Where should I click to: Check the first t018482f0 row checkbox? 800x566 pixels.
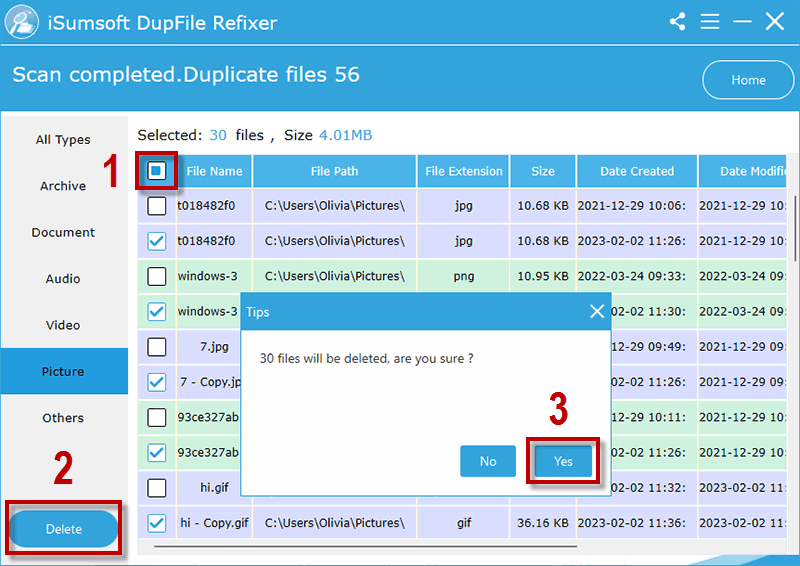tap(157, 206)
